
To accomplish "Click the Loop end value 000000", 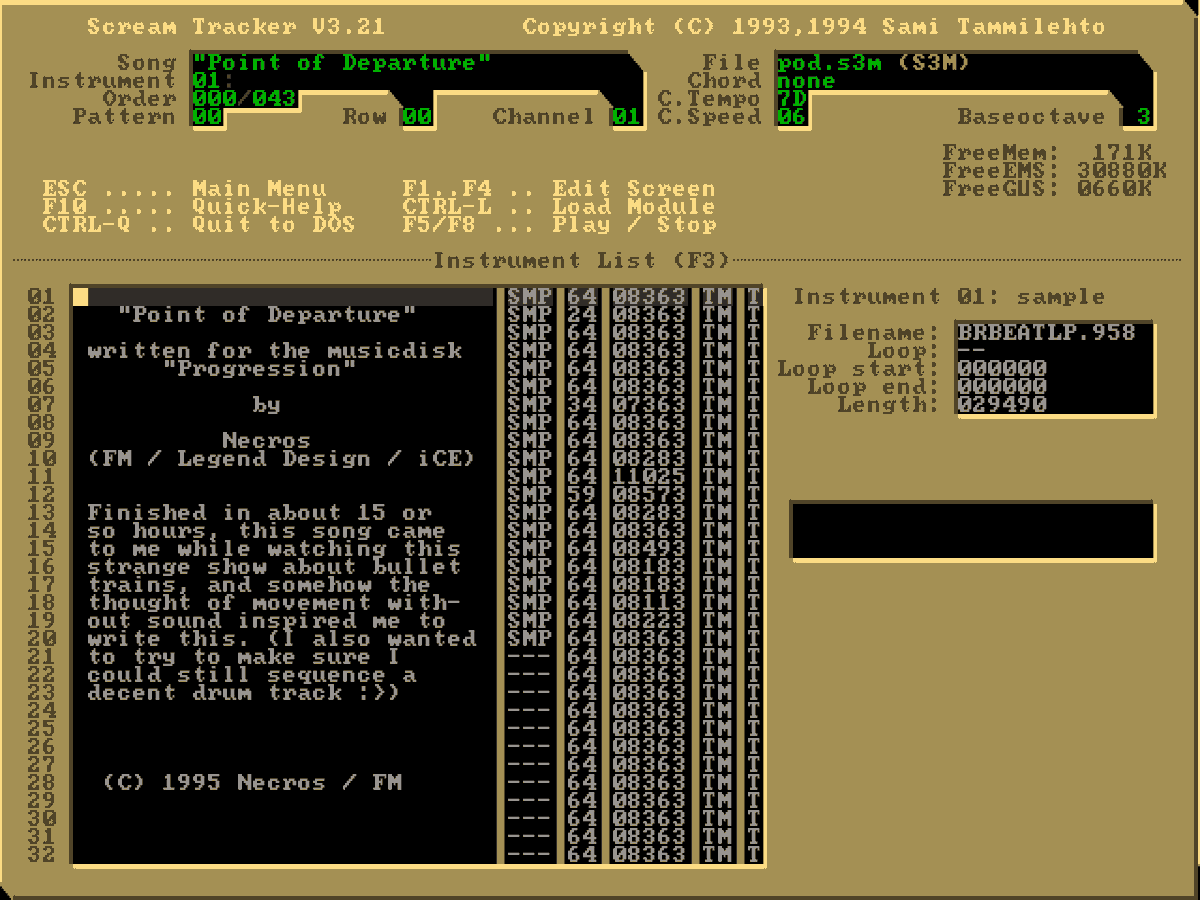I will [x=1002, y=387].
